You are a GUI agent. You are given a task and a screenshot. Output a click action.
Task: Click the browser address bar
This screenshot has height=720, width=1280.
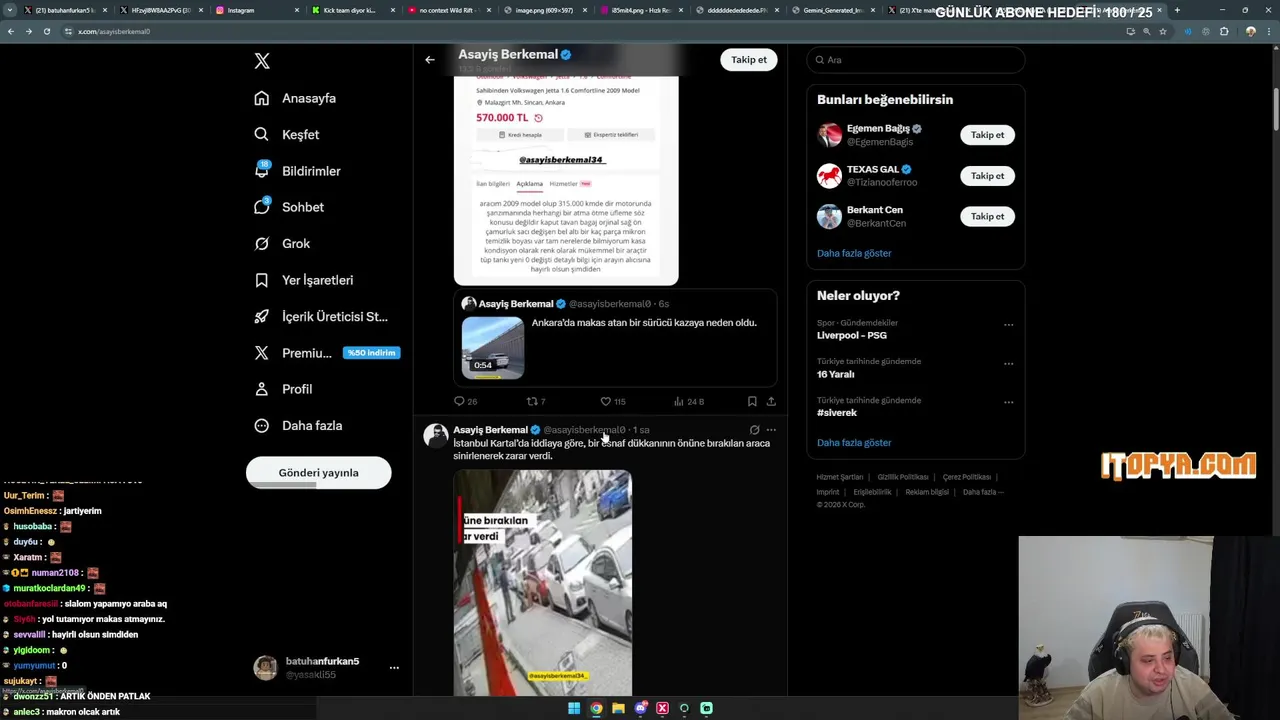(590, 31)
